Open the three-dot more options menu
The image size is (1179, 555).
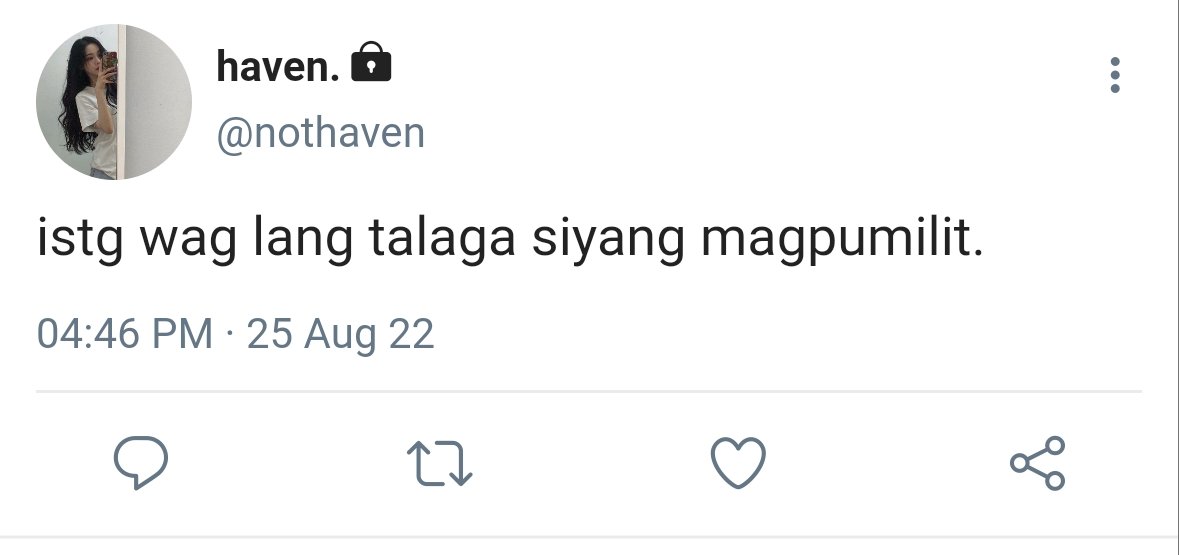(x=1114, y=75)
